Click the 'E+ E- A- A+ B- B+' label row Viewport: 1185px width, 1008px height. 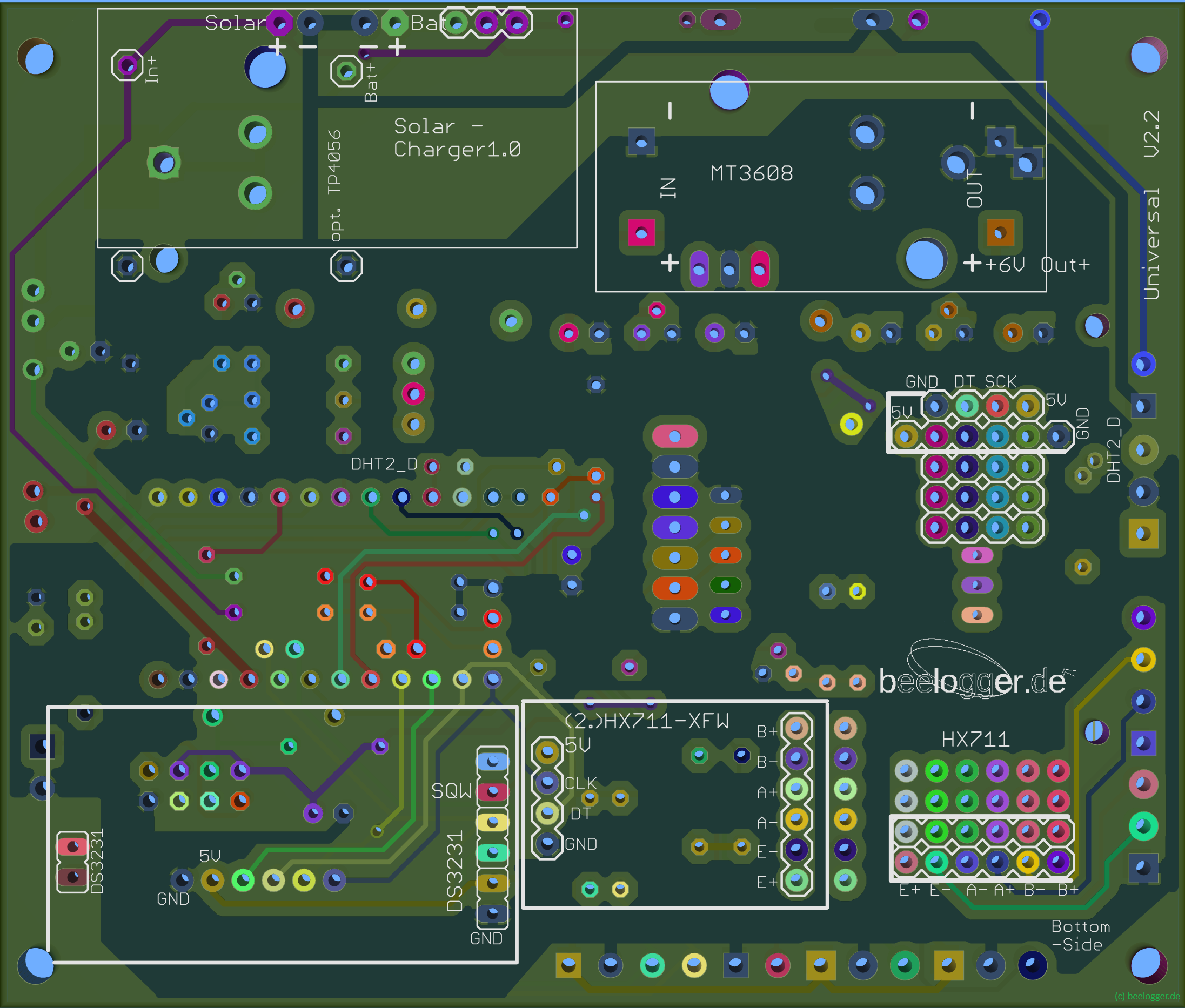(989, 890)
